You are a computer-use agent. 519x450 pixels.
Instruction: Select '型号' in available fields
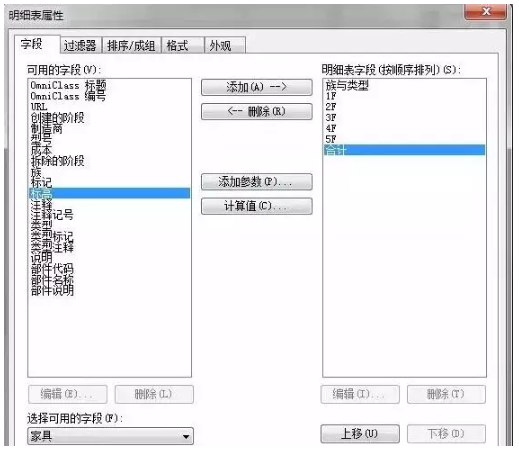pos(109,139)
